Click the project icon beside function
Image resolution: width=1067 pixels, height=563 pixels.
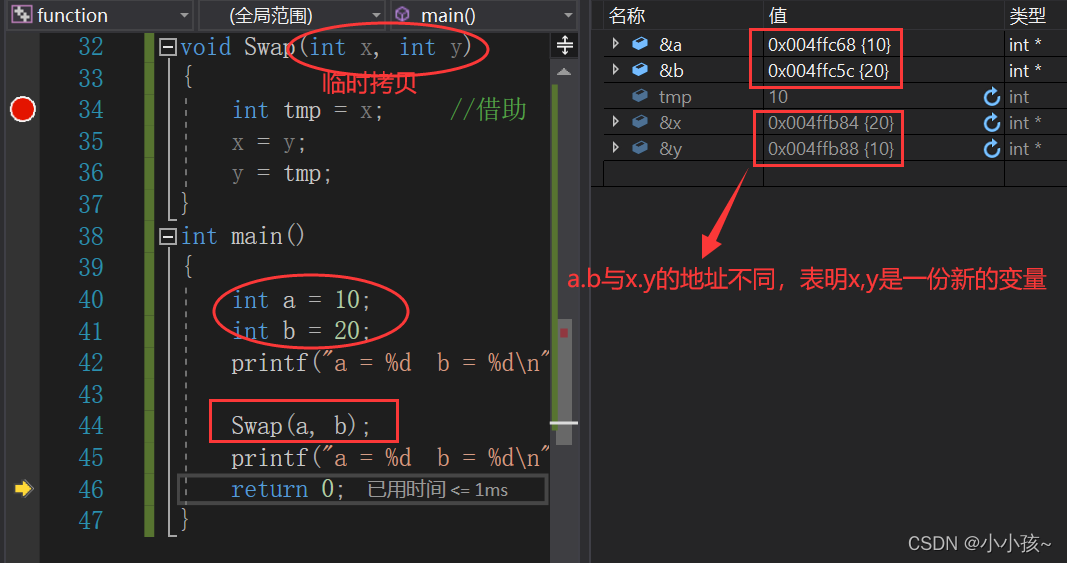22,14
